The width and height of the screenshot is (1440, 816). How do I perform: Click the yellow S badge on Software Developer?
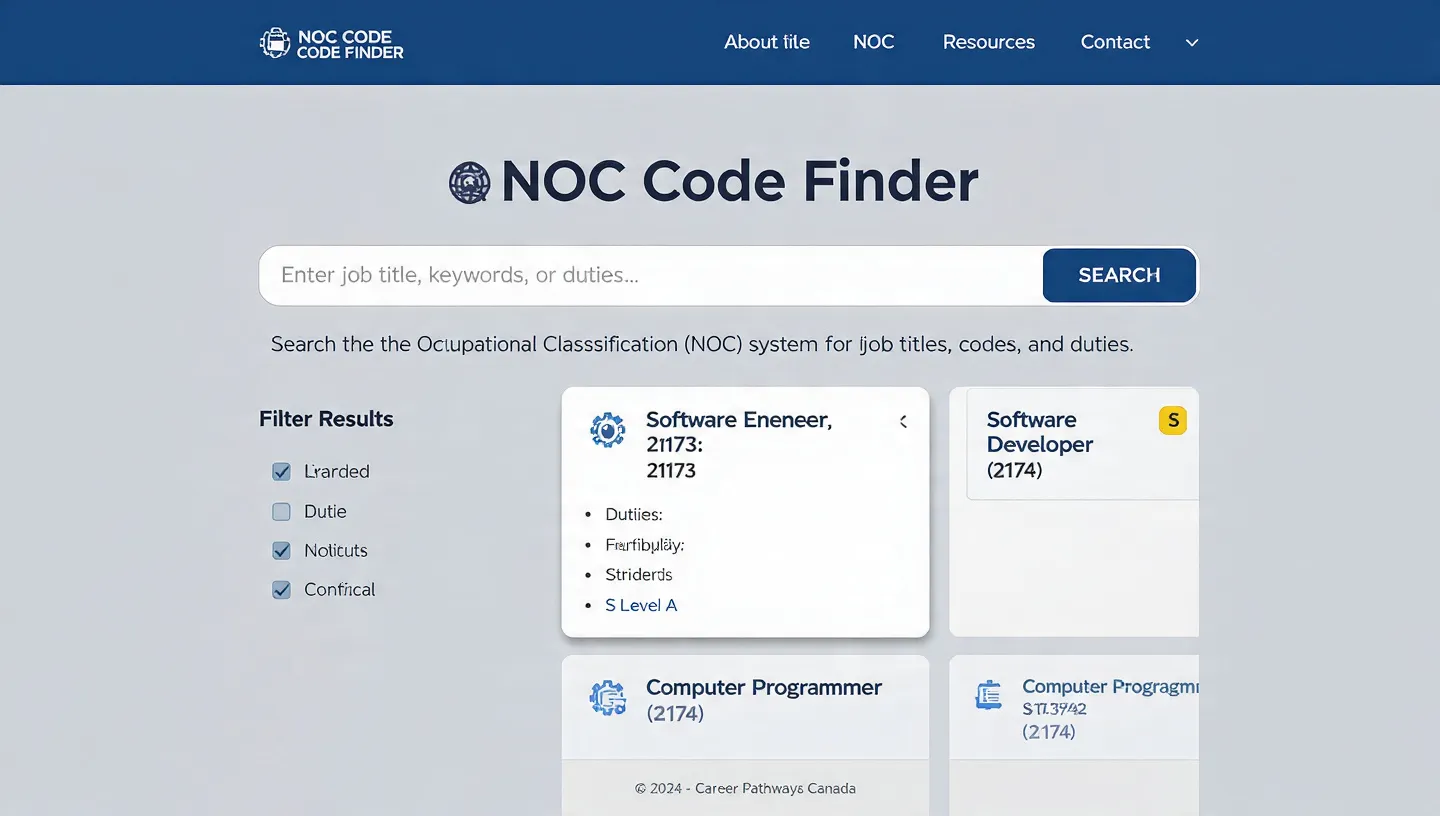tap(1172, 420)
